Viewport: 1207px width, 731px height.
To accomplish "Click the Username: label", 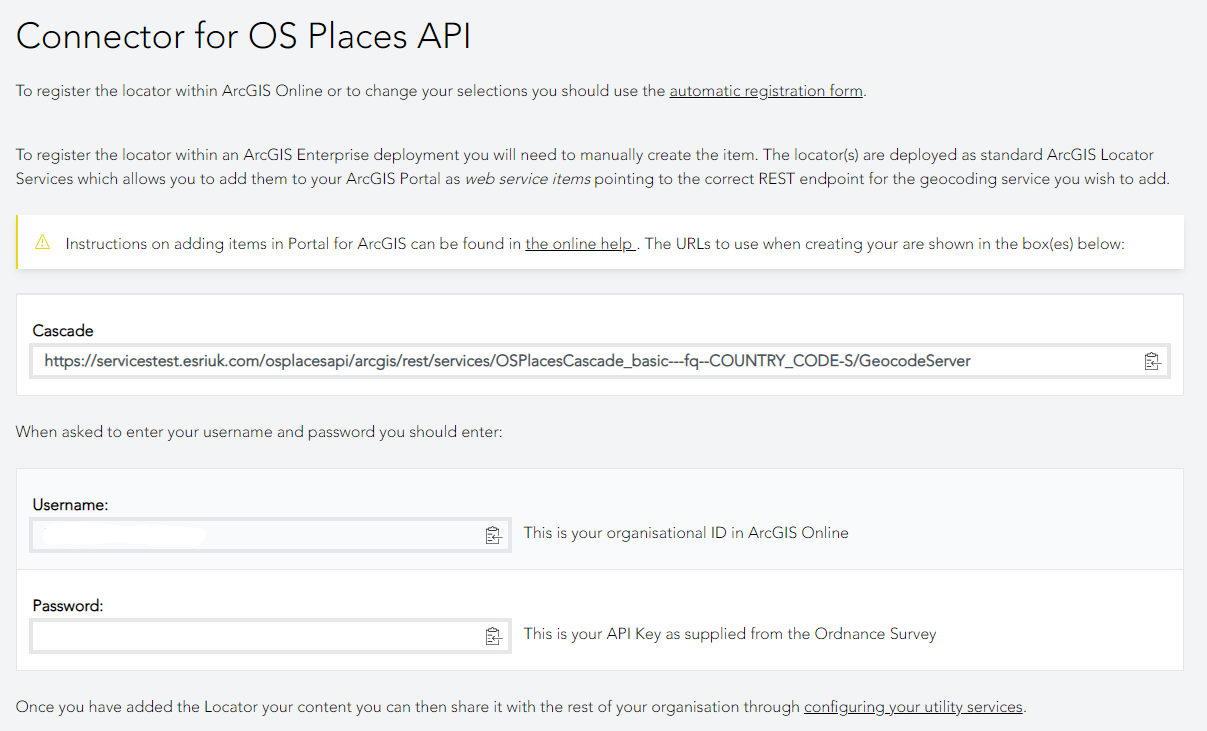I will click(70, 505).
